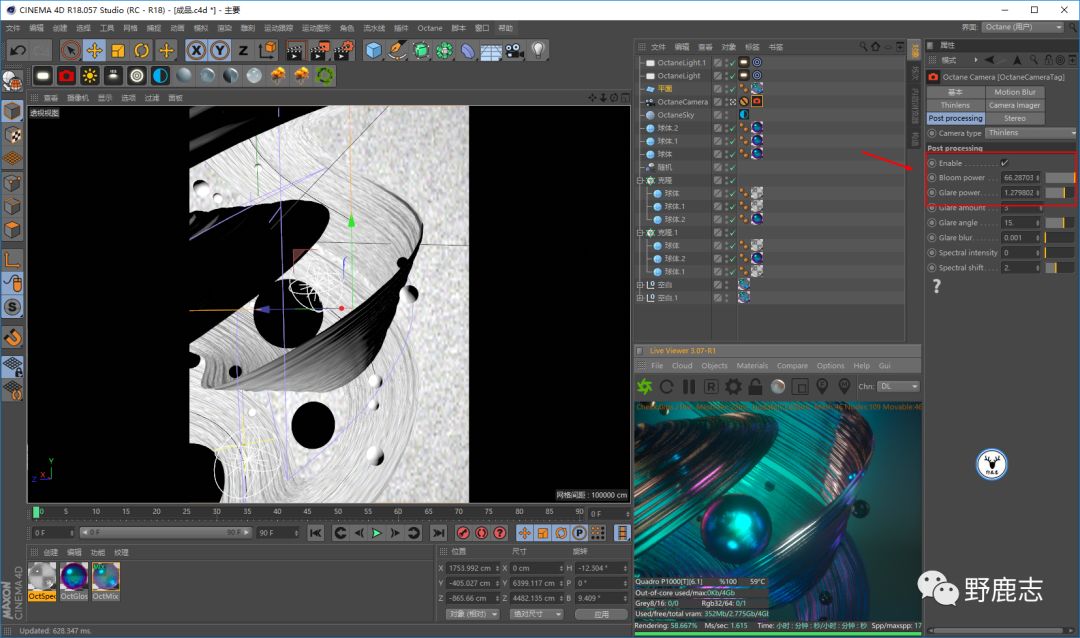The width and height of the screenshot is (1080, 638).
Task: Click the Motion Blur tab button
Action: (1014, 92)
